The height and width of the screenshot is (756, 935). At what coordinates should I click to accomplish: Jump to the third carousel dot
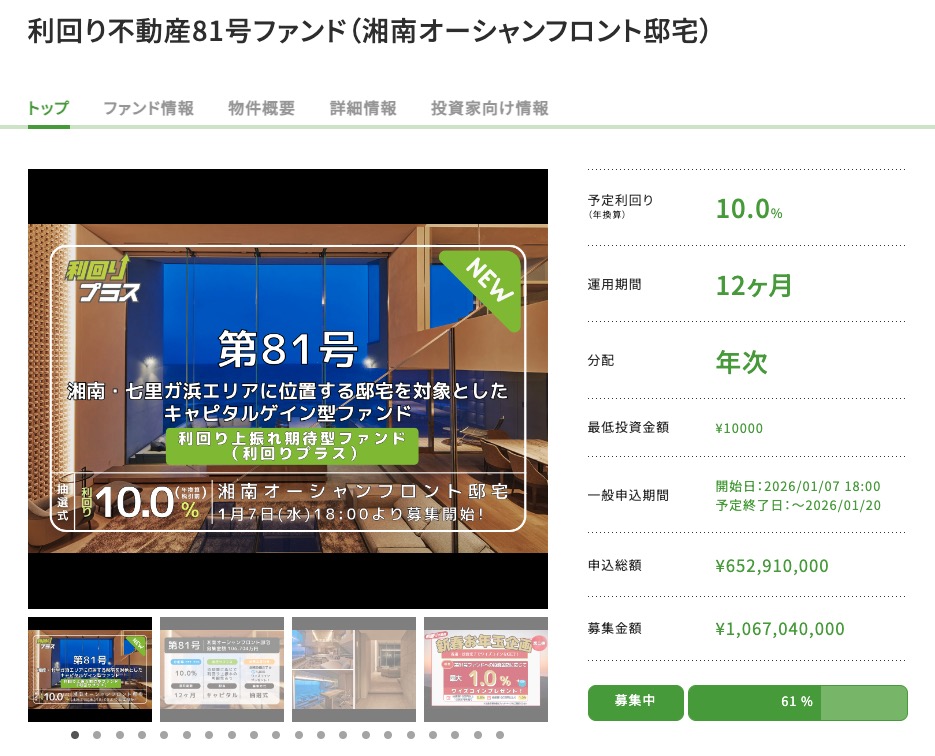click(120, 735)
